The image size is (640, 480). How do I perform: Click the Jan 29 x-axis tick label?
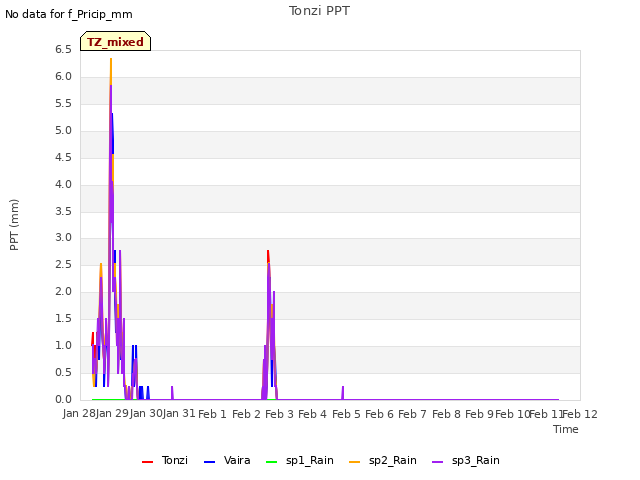(112, 413)
